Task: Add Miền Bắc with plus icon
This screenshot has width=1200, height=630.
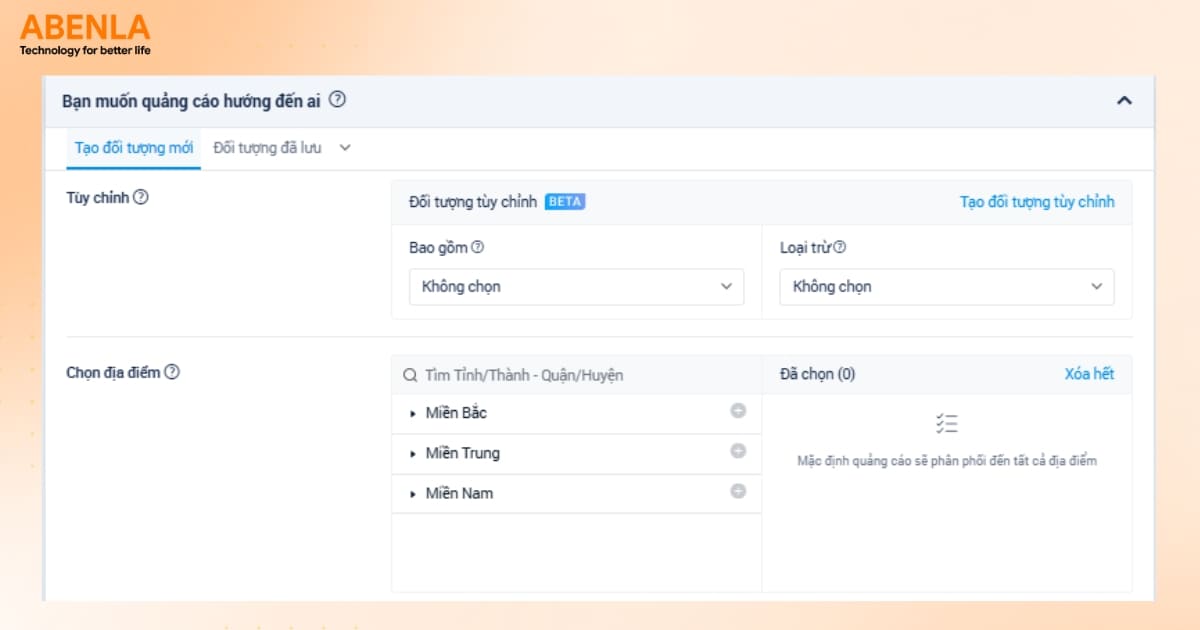Action: coord(738,411)
